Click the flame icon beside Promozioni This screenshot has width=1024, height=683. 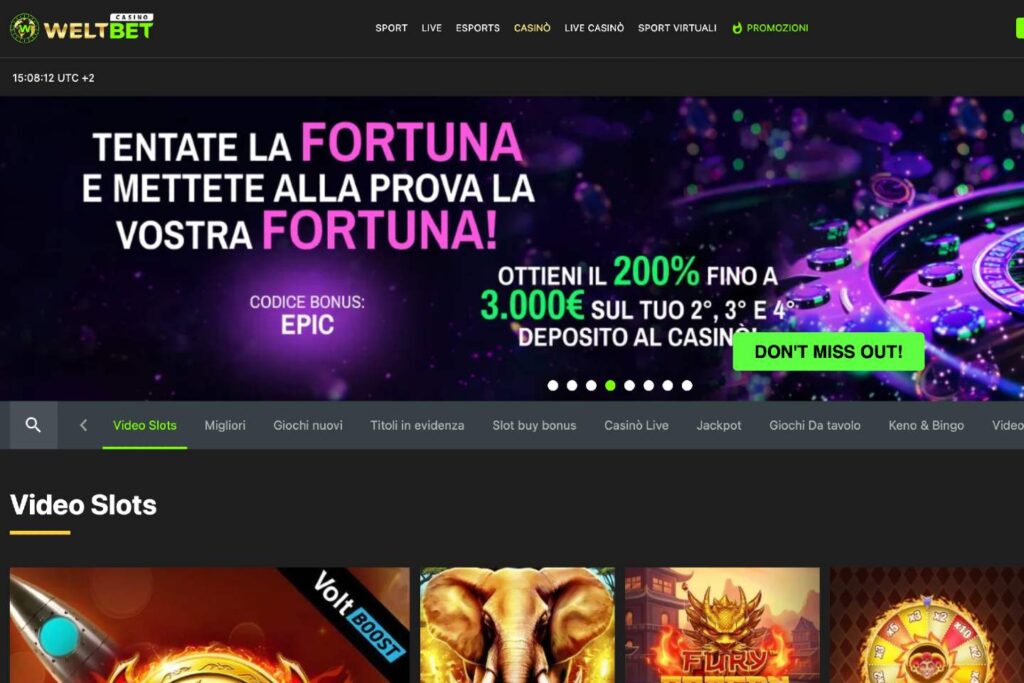click(x=737, y=27)
